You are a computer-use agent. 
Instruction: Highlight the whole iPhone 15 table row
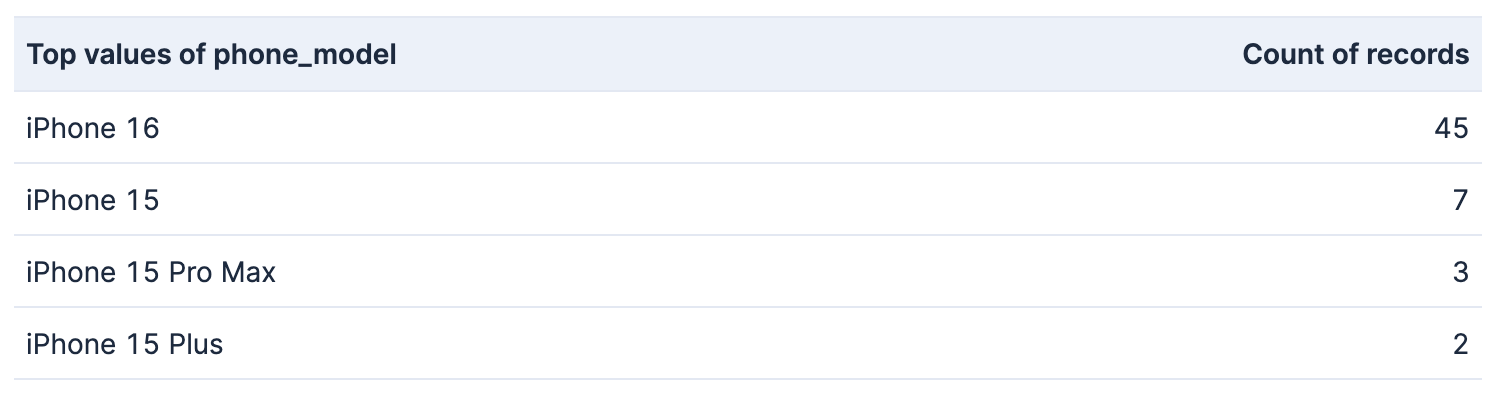(x=748, y=200)
